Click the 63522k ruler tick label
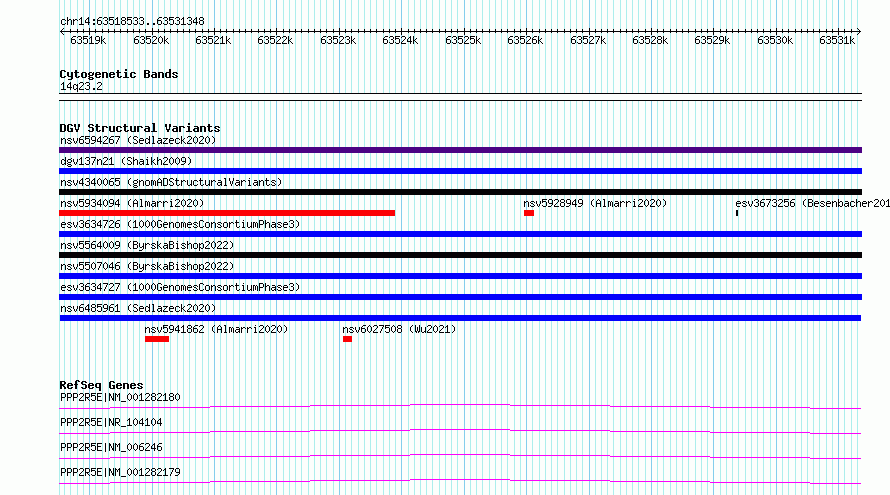Screen dimensions: 890x495 click(275, 40)
